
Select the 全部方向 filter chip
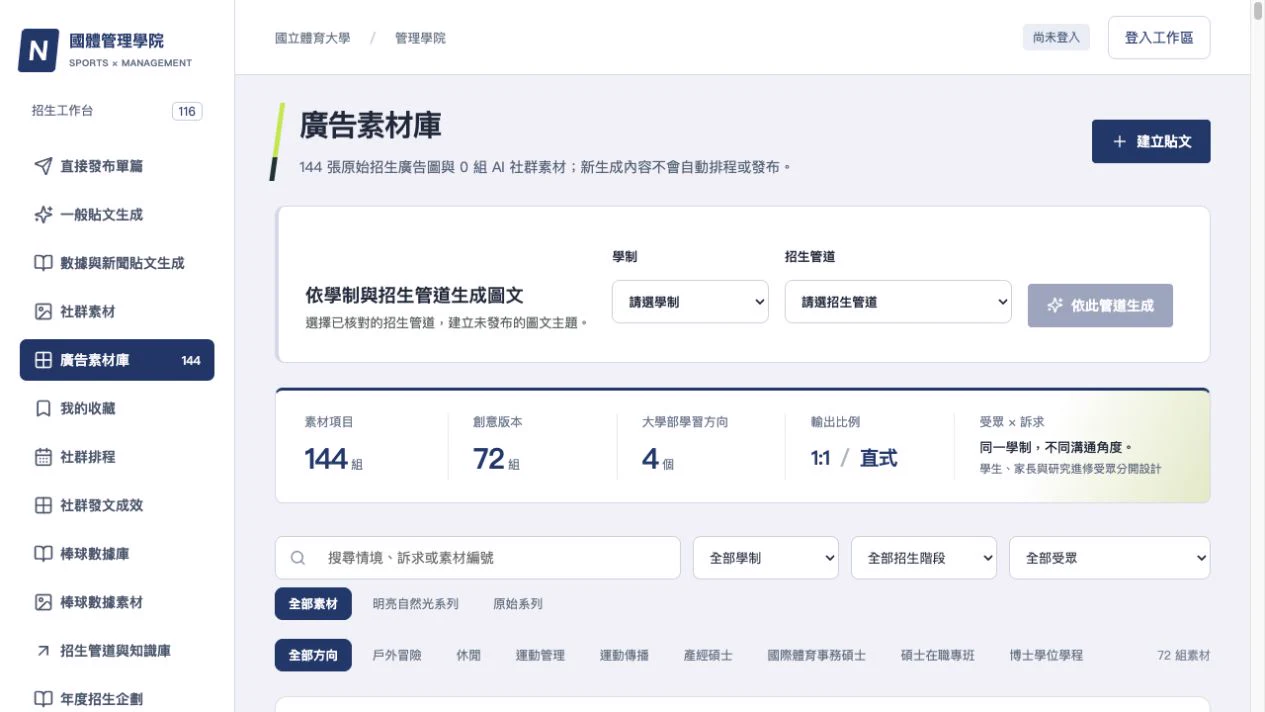pyautogui.click(x=313, y=656)
